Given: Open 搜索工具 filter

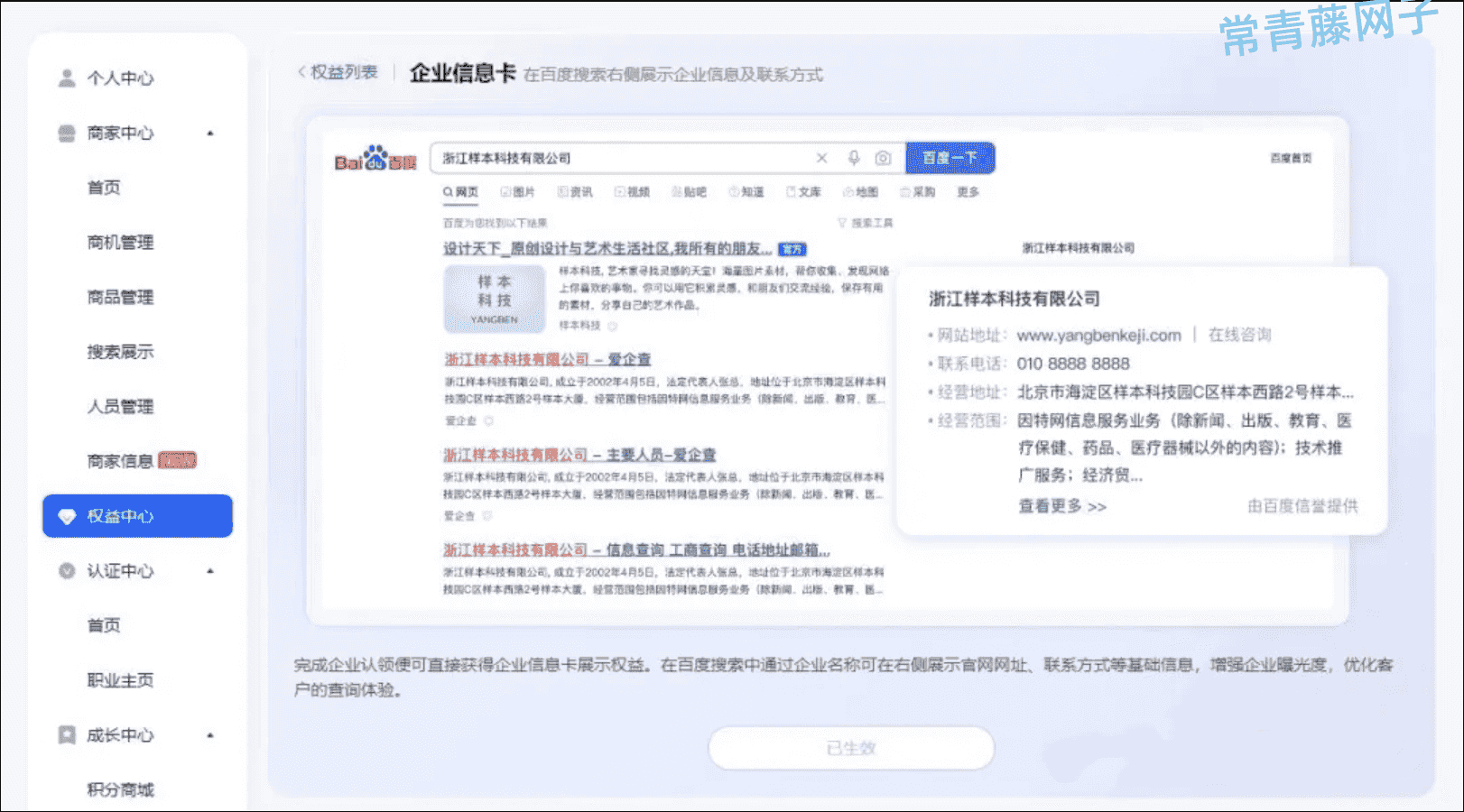Looking at the screenshot, I should (x=865, y=223).
